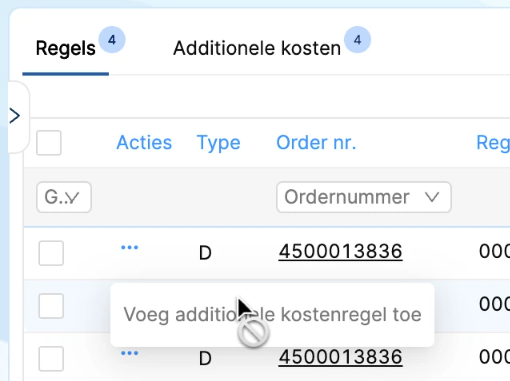The width and height of the screenshot is (510, 381).
Task: Open the G.. filter dropdown
Action: pos(64,197)
